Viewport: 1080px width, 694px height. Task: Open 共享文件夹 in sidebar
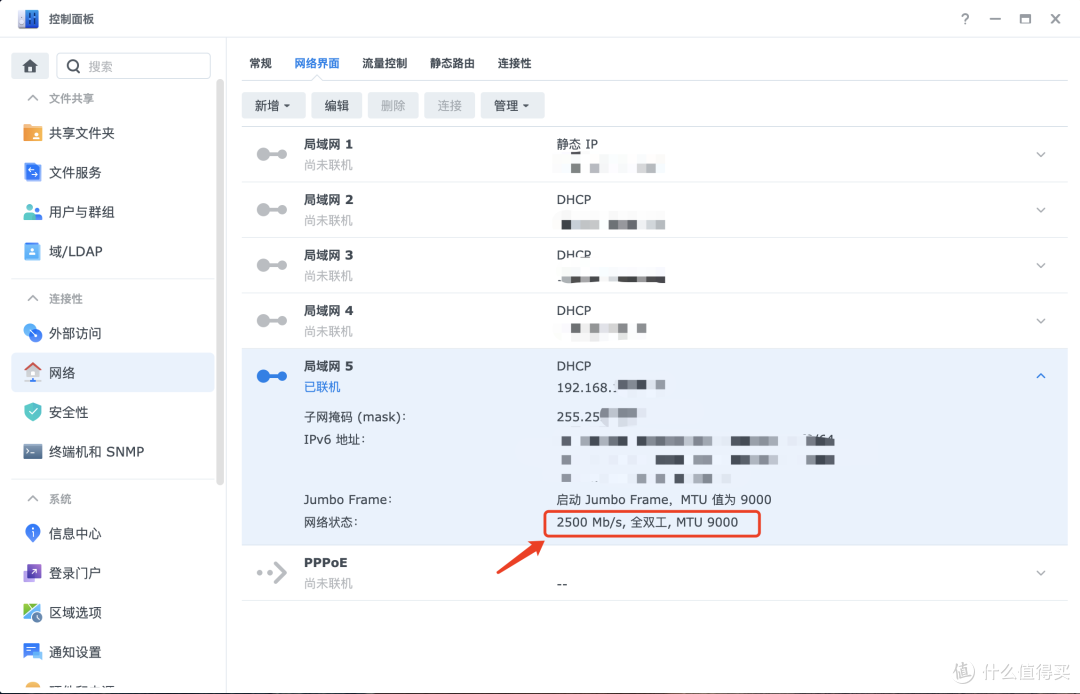pos(113,133)
